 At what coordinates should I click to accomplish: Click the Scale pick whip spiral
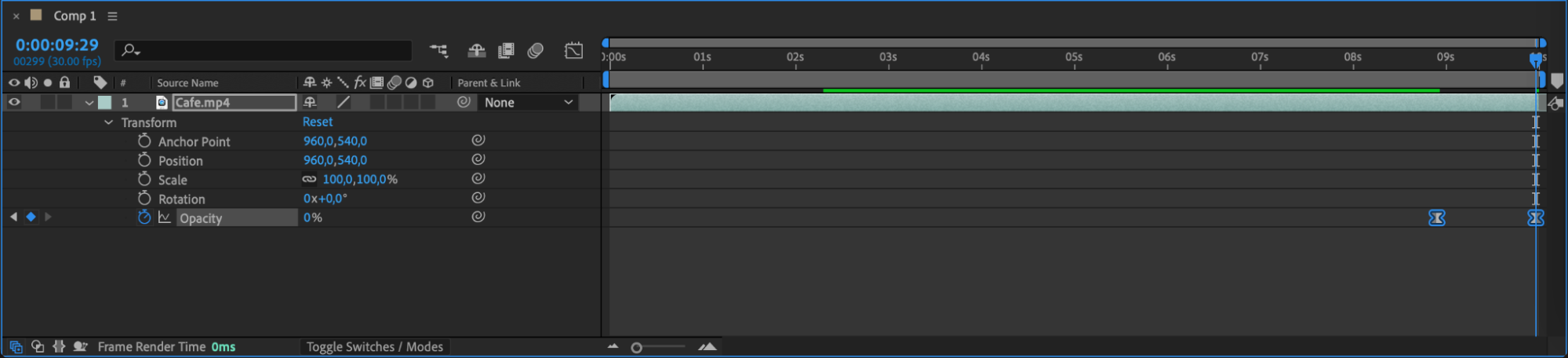478,178
